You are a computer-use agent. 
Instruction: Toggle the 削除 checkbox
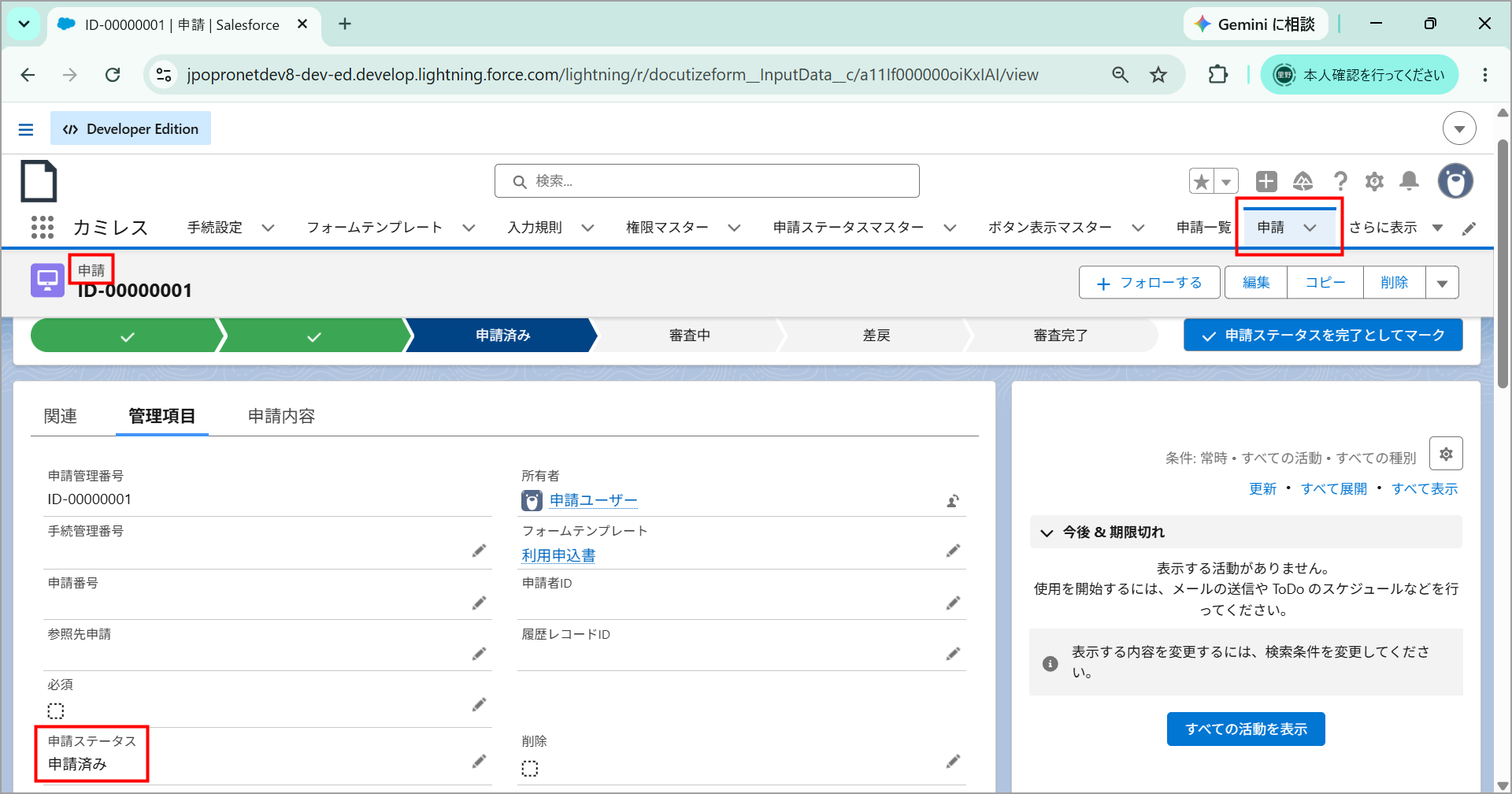(530, 768)
